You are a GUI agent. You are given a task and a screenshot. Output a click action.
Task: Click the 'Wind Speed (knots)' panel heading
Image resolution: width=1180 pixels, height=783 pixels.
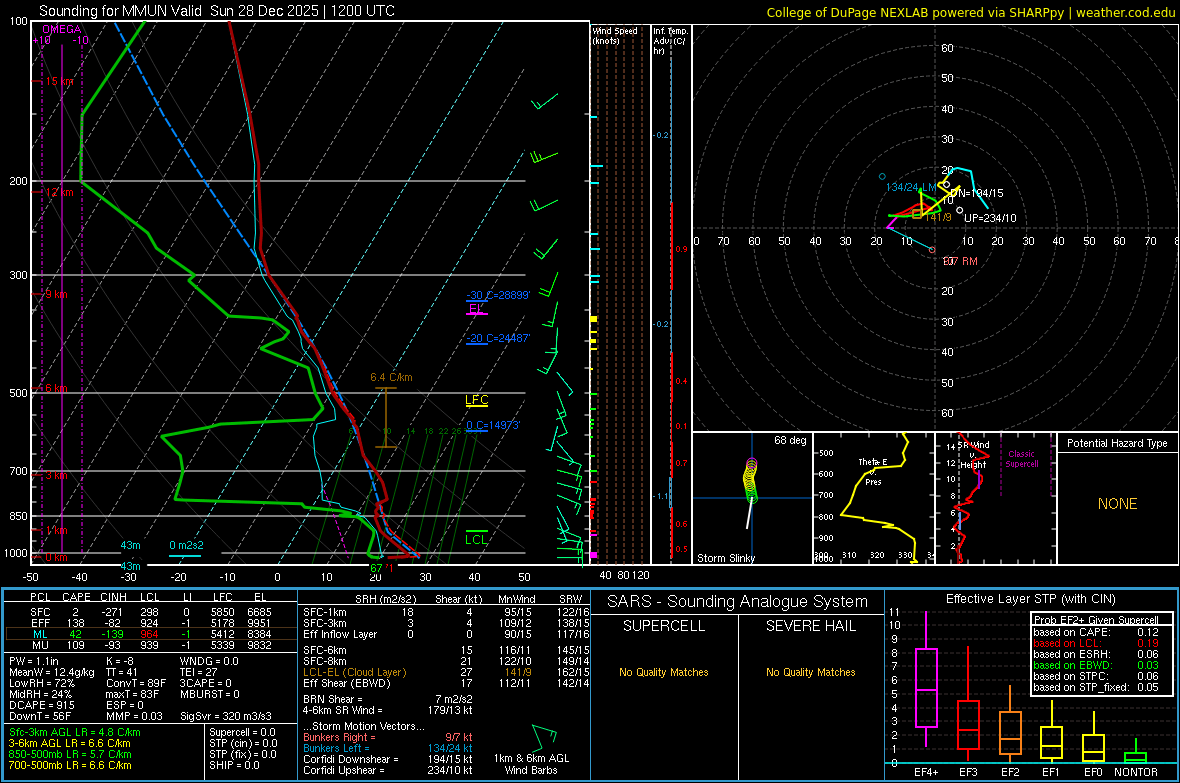615,35
